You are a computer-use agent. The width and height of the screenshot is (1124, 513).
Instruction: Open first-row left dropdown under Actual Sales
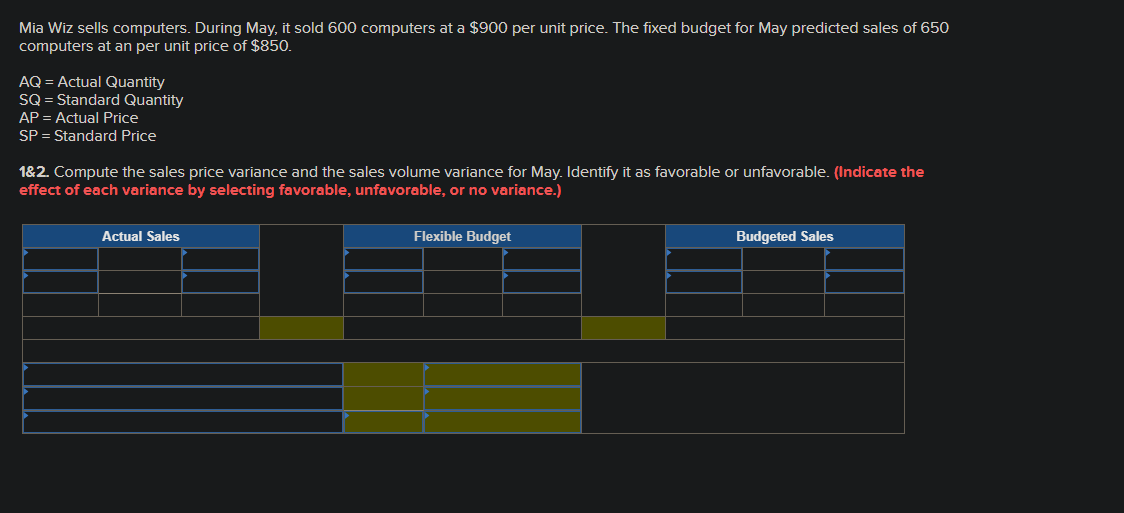60,259
